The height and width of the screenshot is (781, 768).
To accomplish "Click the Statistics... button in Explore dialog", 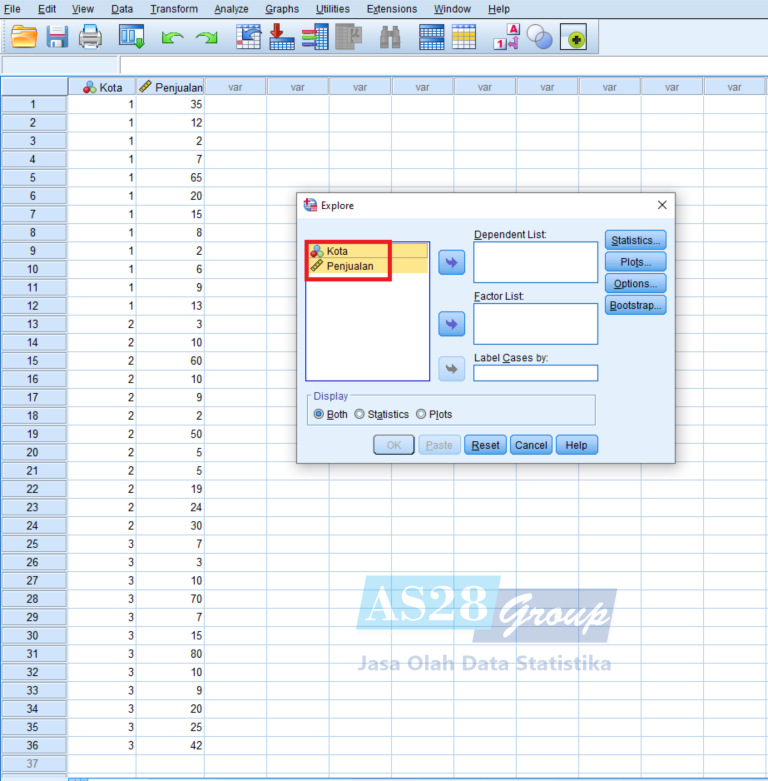I will click(635, 240).
